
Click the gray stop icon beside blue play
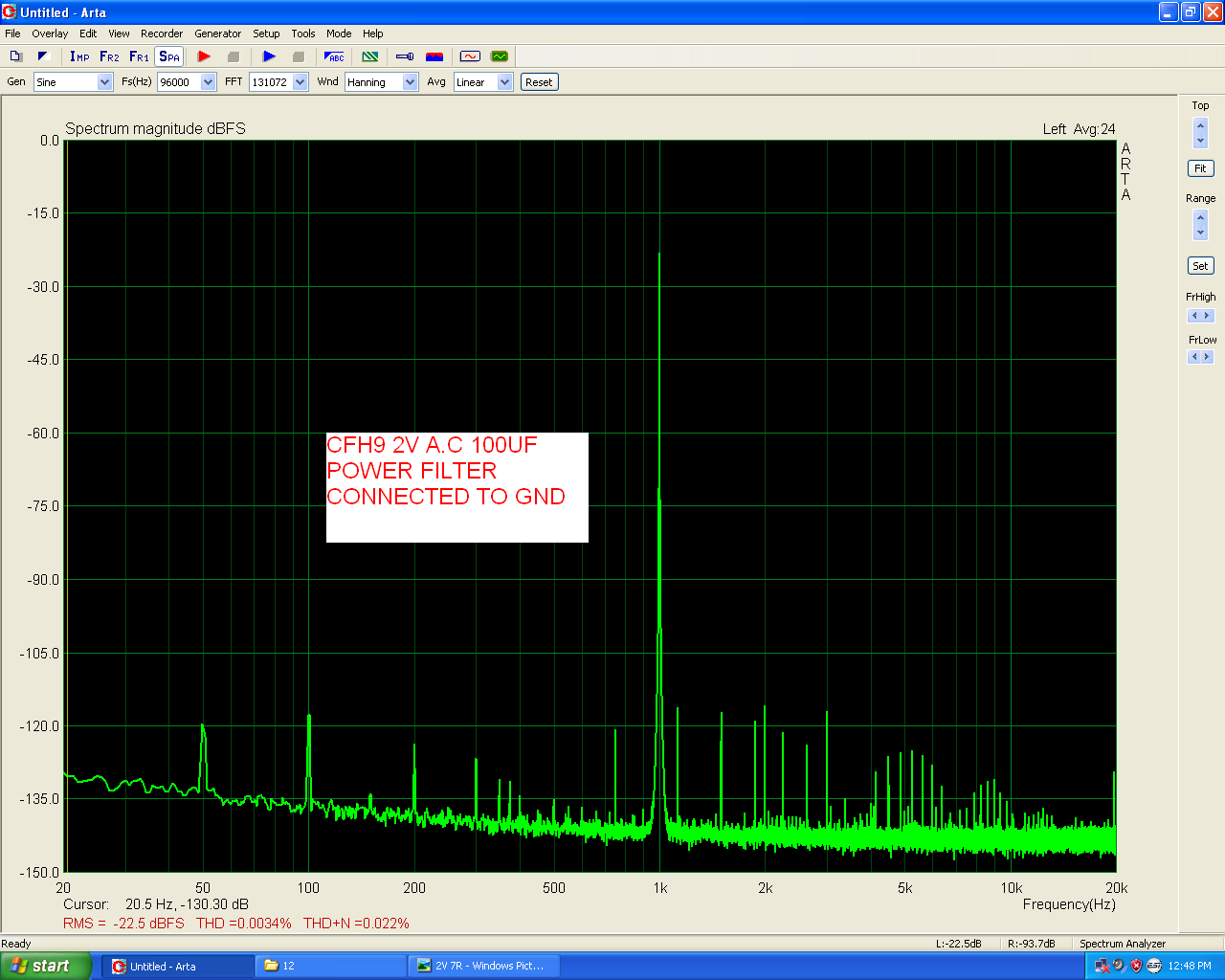[x=298, y=56]
